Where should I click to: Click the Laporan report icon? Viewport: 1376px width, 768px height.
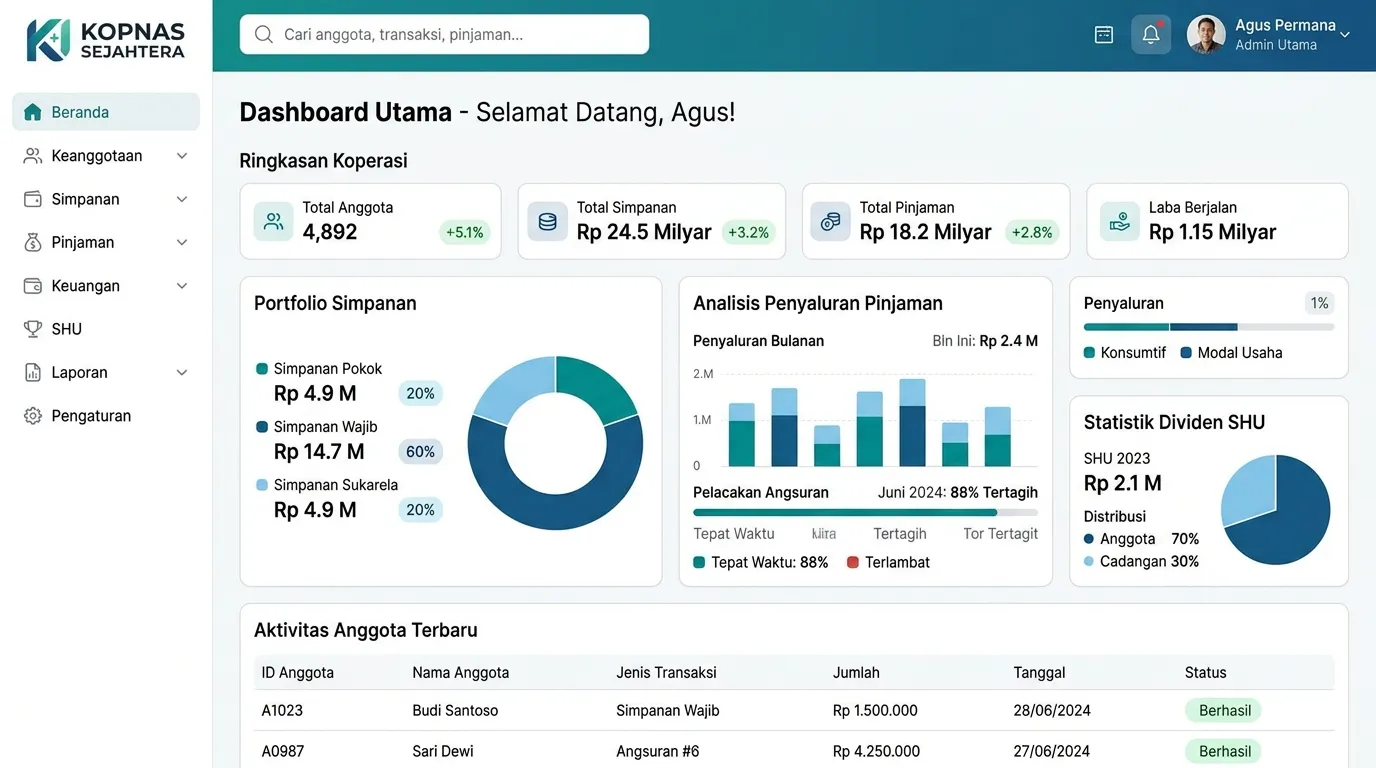tap(33, 372)
